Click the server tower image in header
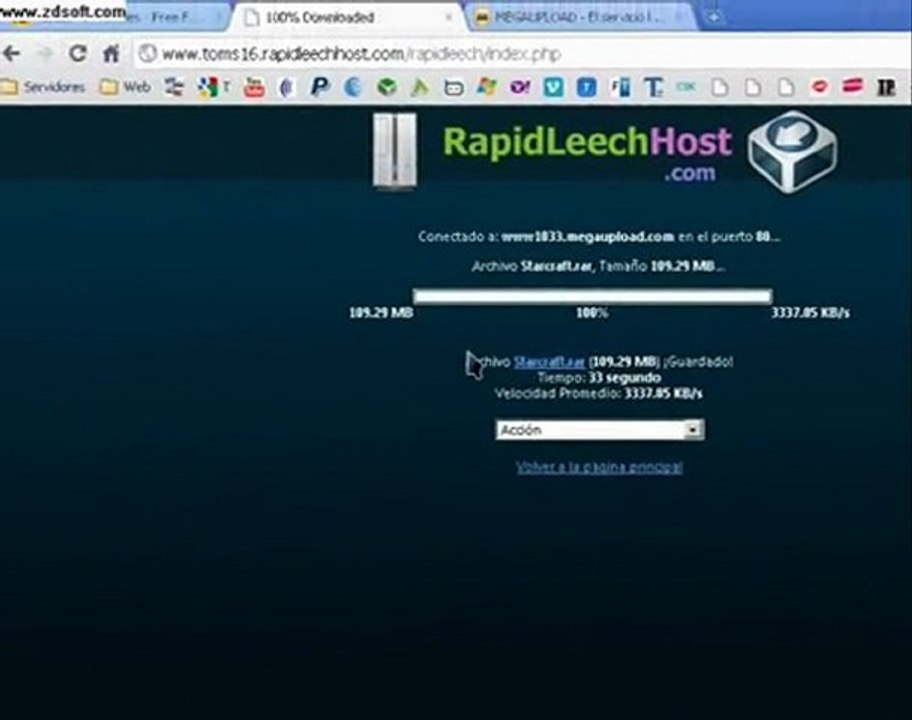912x720 pixels. click(x=395, y=152)
